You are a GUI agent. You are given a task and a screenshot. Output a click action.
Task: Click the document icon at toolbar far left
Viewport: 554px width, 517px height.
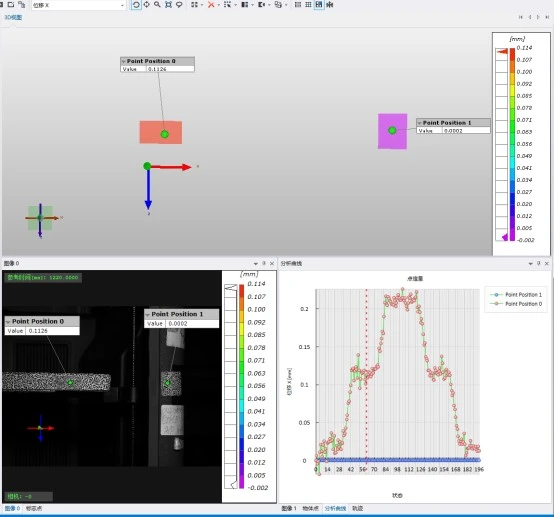pyautogui.click(x=11, y=4)
